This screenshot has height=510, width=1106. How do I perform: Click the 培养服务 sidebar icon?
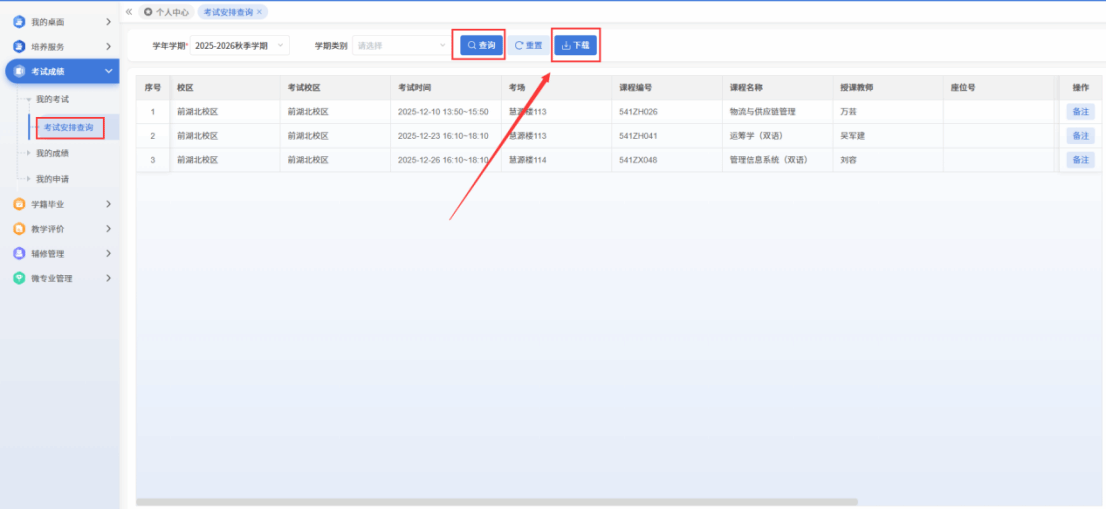[19, 46]
